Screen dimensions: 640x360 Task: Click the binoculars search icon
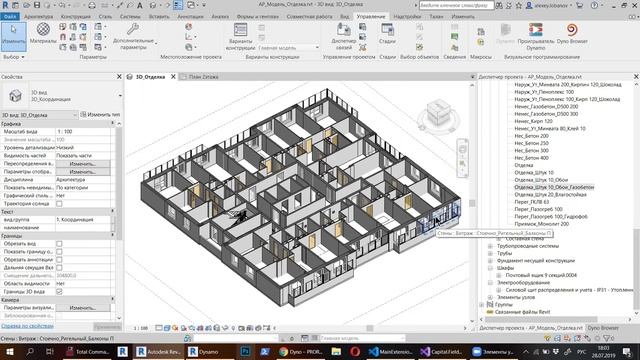coord(499,5)
